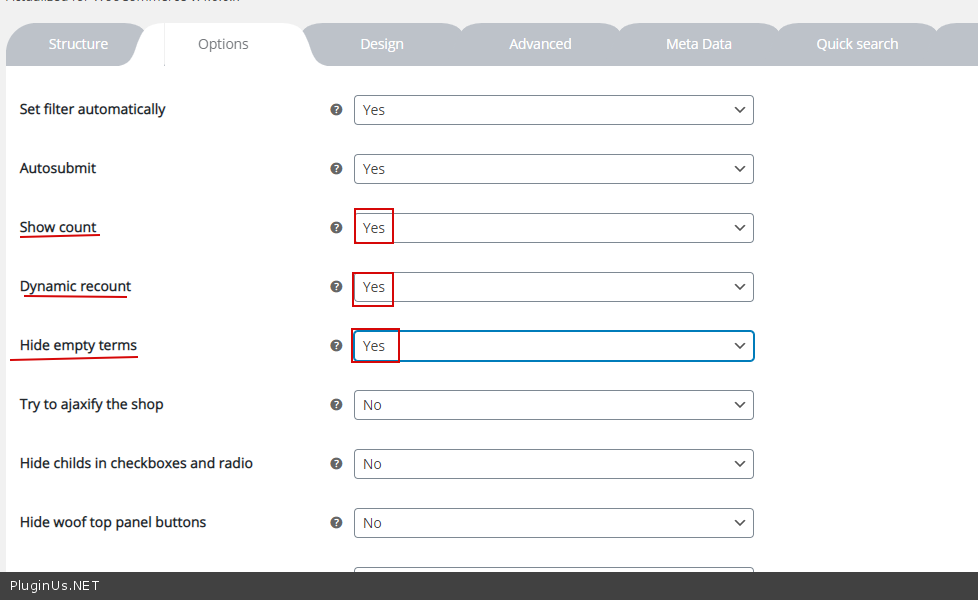Click question mark icon for Show count
Screen dimensions: 978x600
[x=336, y=228]
